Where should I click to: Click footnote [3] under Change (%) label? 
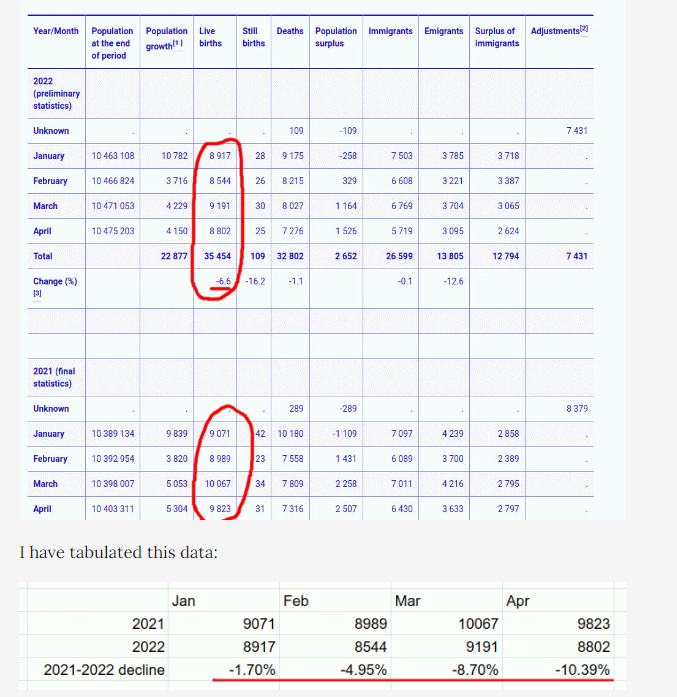(x=37, y=295)
